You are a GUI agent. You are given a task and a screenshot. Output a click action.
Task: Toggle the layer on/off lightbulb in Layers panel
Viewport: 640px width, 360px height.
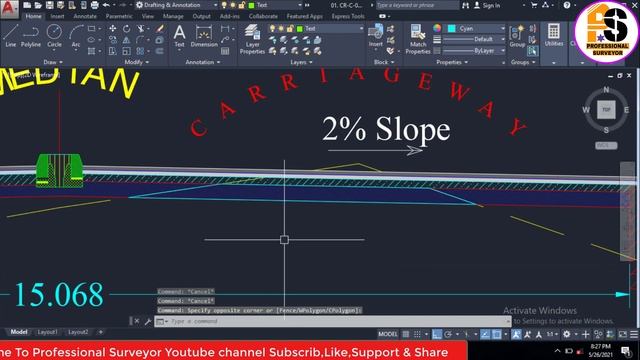click(272, 29)
